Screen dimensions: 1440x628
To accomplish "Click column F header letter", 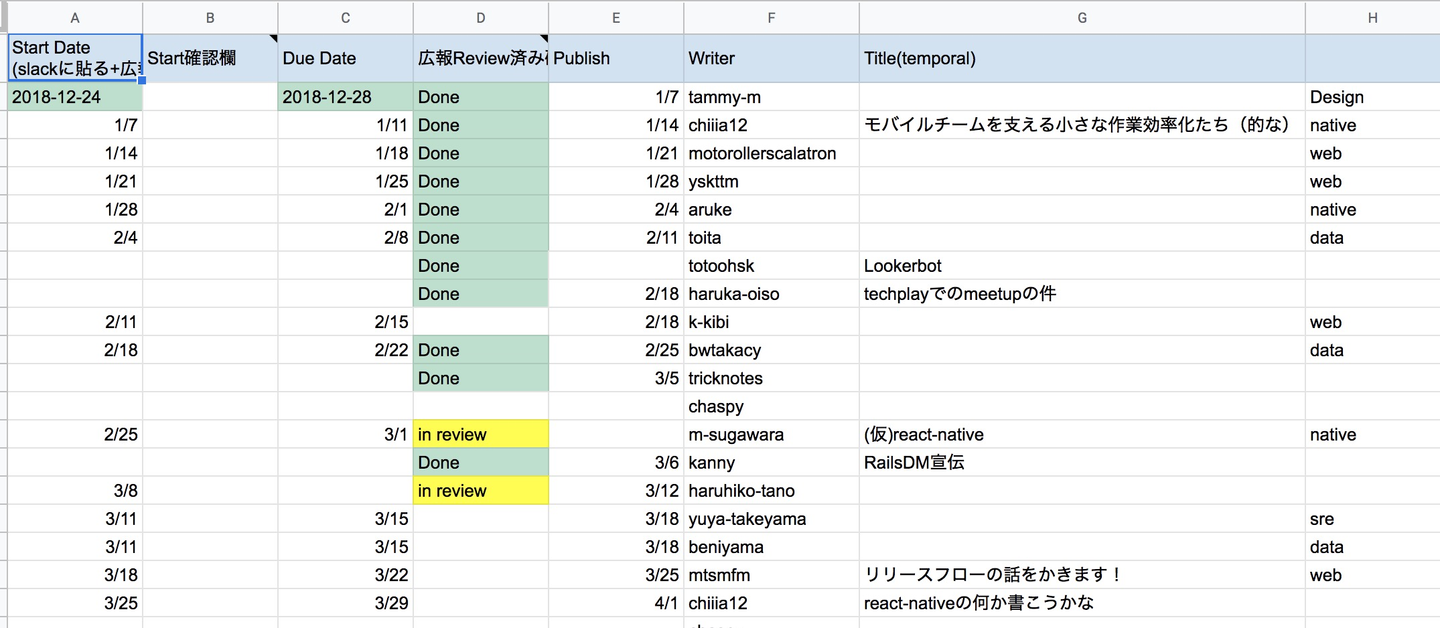I will tap(772, 18).
